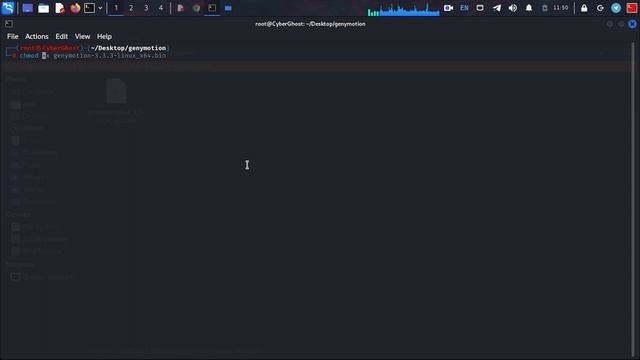Screen dimensions: 640x360
Task: Launch Firefox from the panel
Action: click(75, 8)
